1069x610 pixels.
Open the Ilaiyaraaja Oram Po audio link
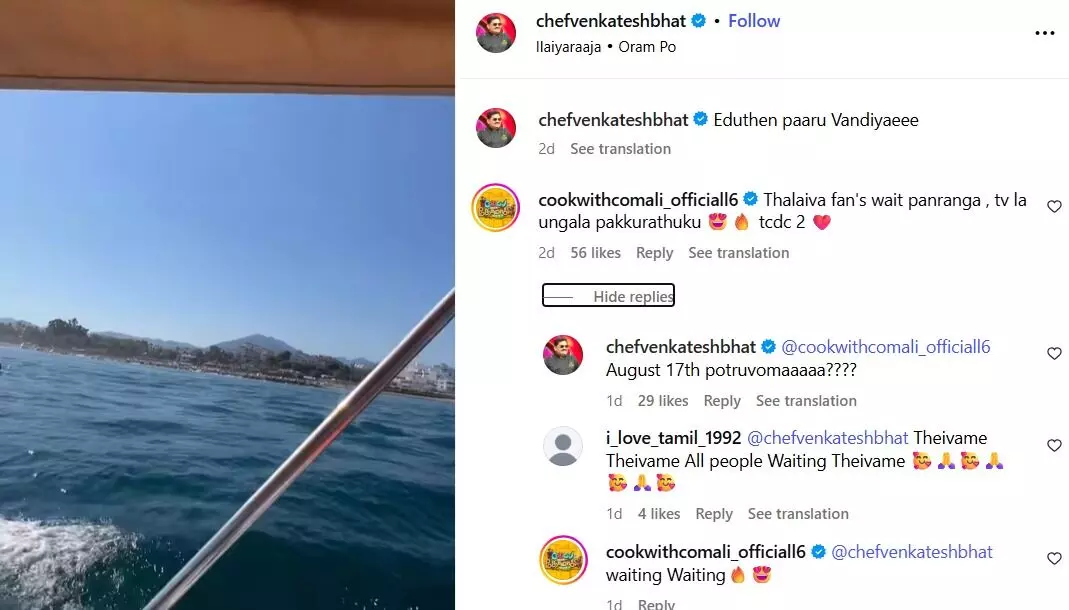605,47
